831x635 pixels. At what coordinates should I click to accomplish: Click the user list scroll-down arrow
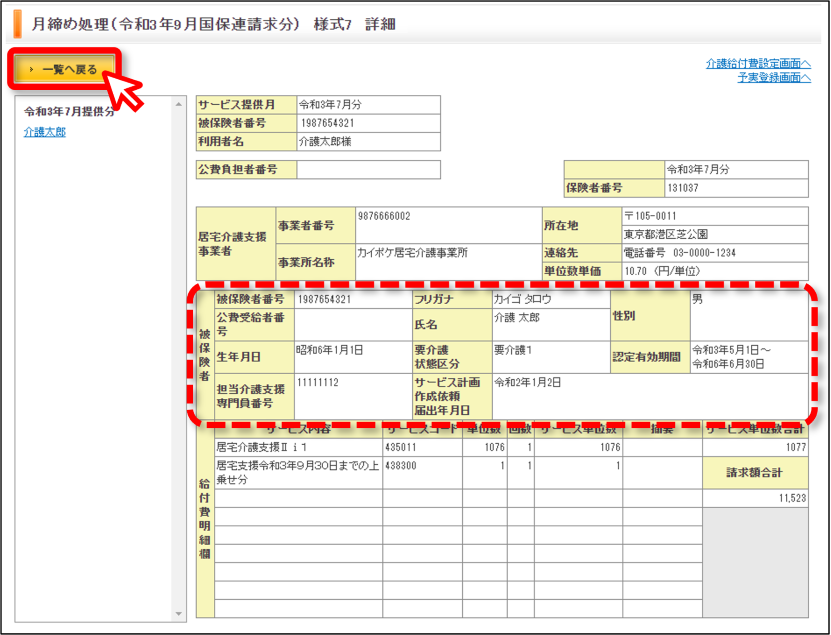click(x=179, y=614)
